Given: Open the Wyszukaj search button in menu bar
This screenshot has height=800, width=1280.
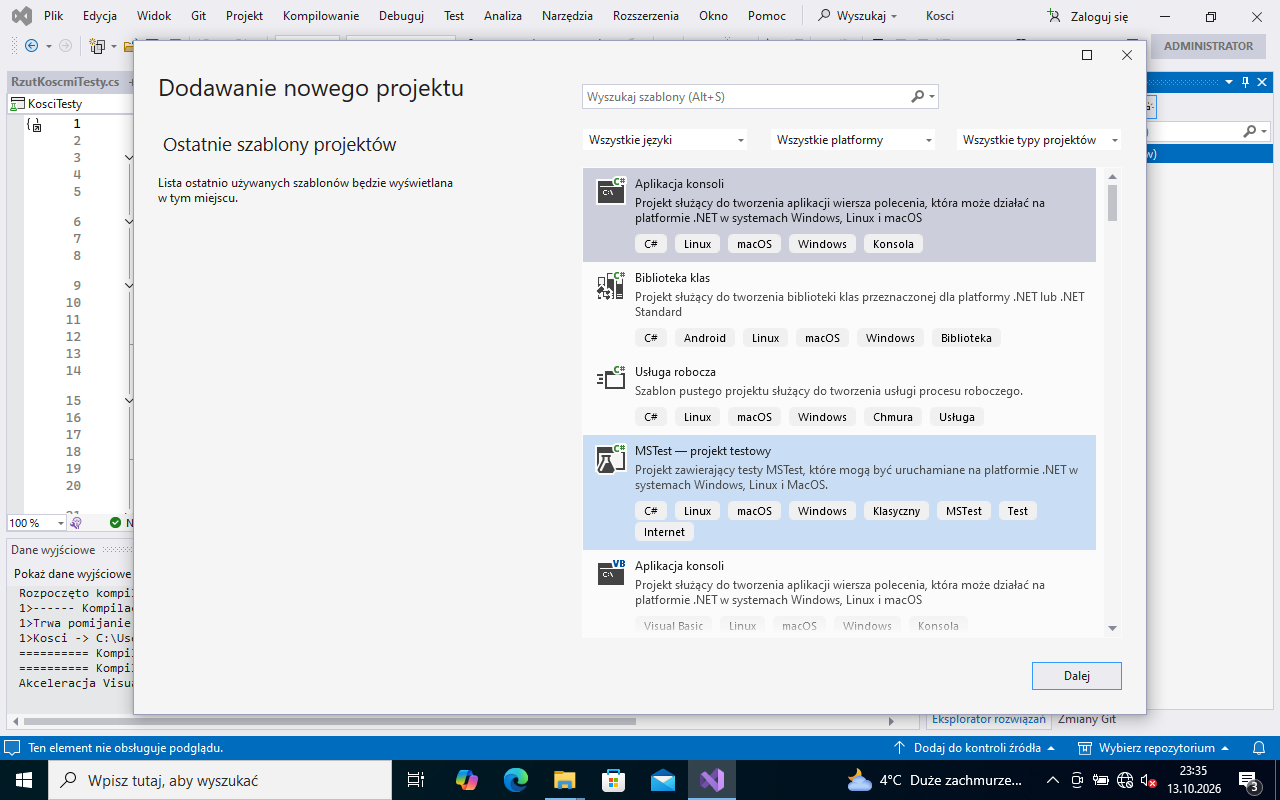Looking at the screenshot, I should (857, 16).
